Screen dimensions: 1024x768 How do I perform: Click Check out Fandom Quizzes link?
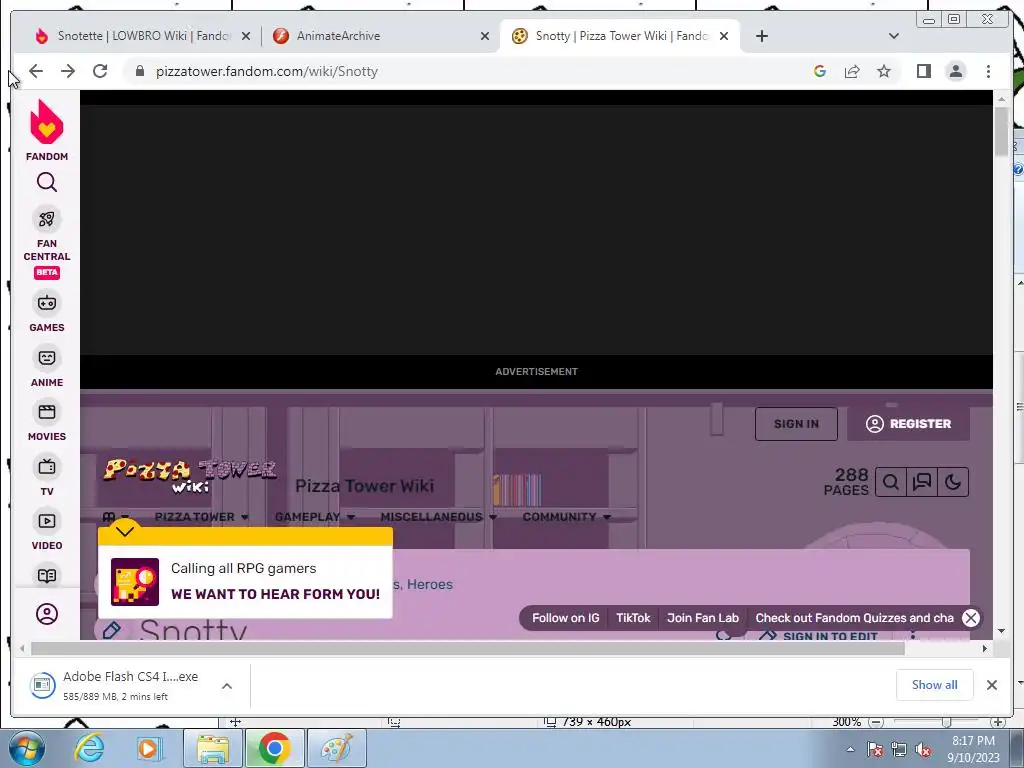coord(854,618)
